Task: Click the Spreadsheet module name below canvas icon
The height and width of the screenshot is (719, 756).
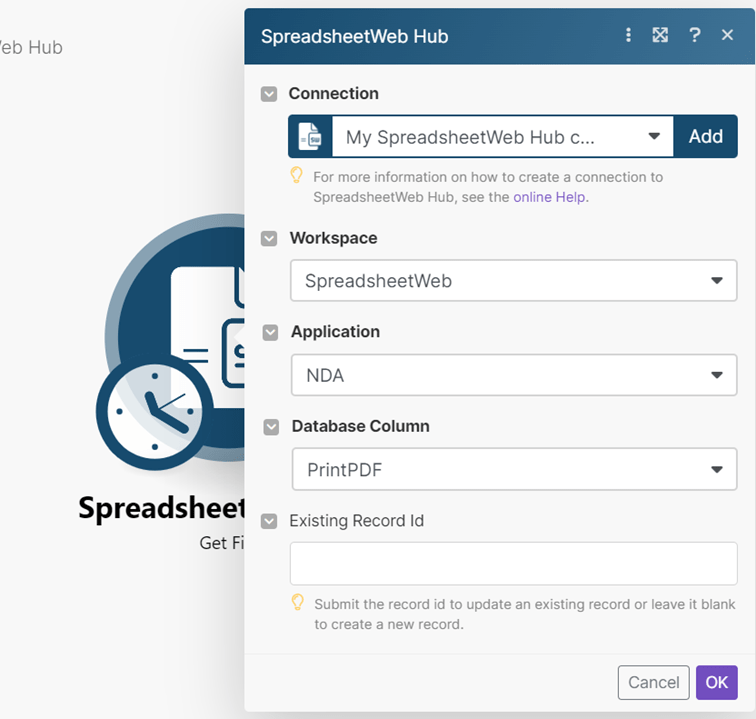Action: pyautogui.click(x=162, y=508)
